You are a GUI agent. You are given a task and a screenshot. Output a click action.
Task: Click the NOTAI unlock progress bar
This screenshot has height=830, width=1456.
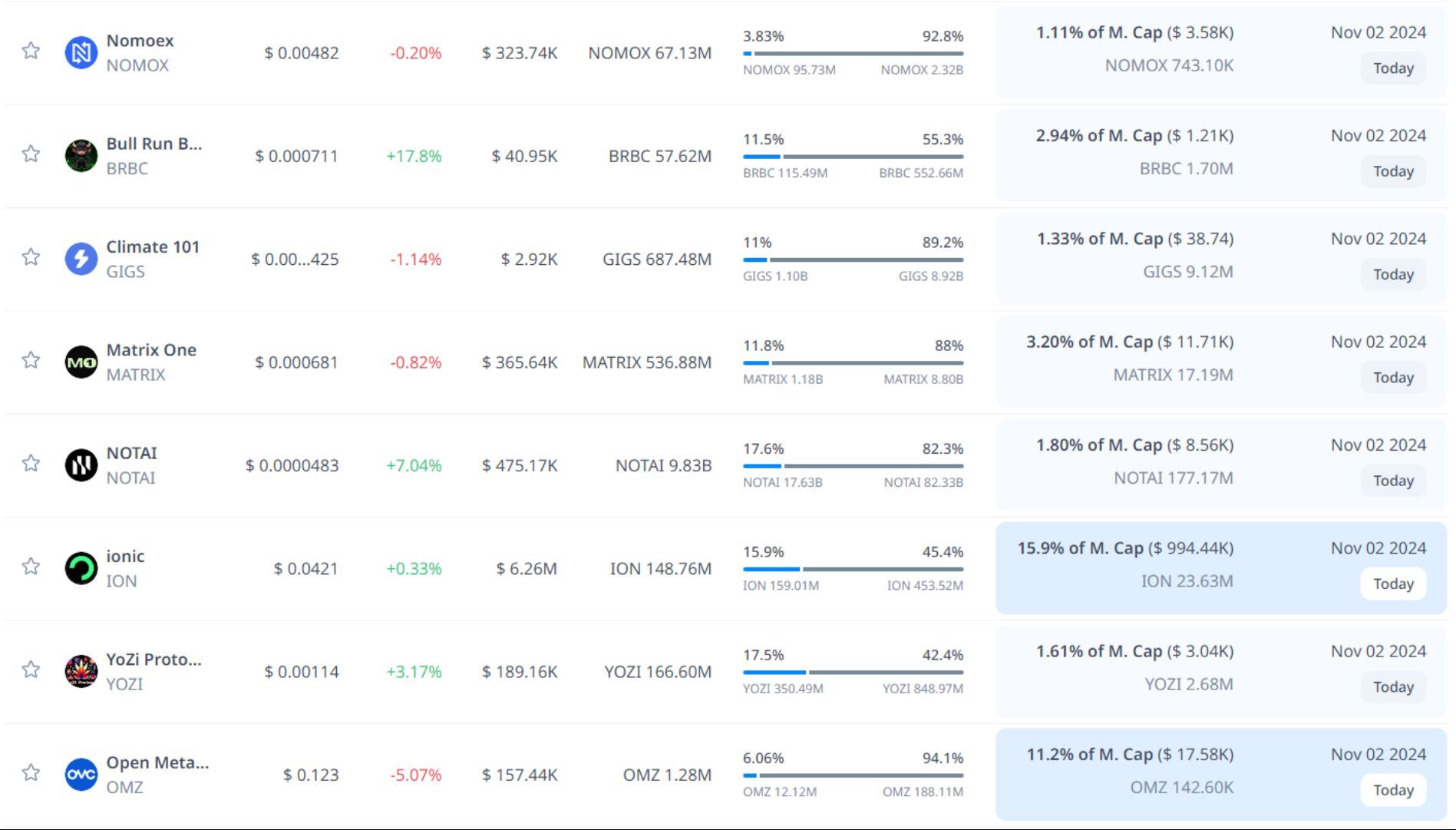click(853, 466)
